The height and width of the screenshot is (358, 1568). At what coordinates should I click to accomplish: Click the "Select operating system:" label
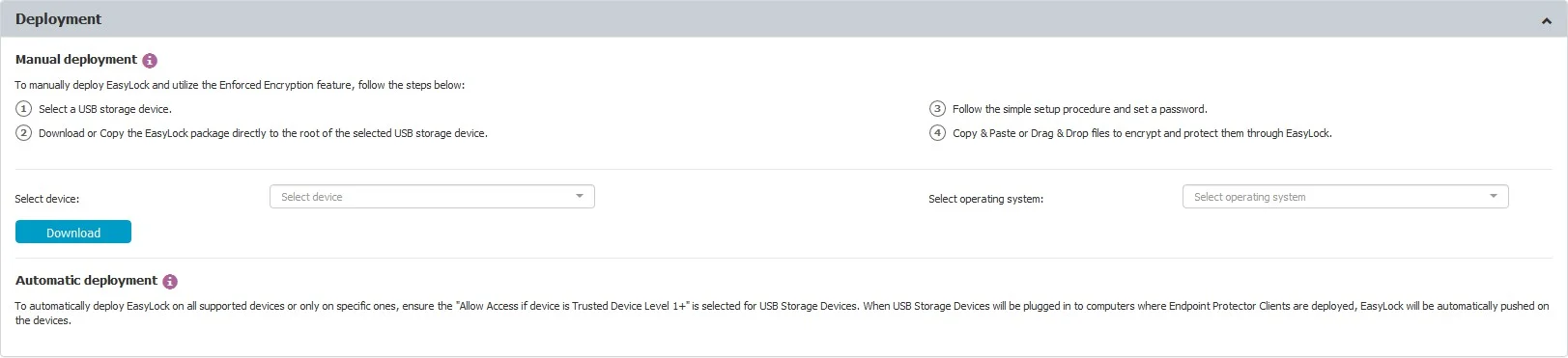click(x=985, y=199)
